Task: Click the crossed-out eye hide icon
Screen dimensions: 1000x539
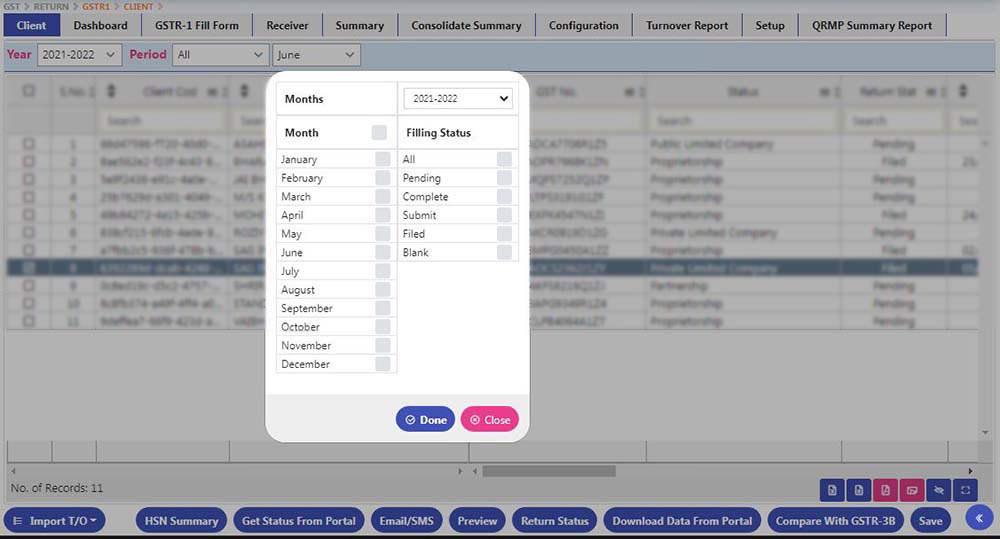Action: (938, 490)
